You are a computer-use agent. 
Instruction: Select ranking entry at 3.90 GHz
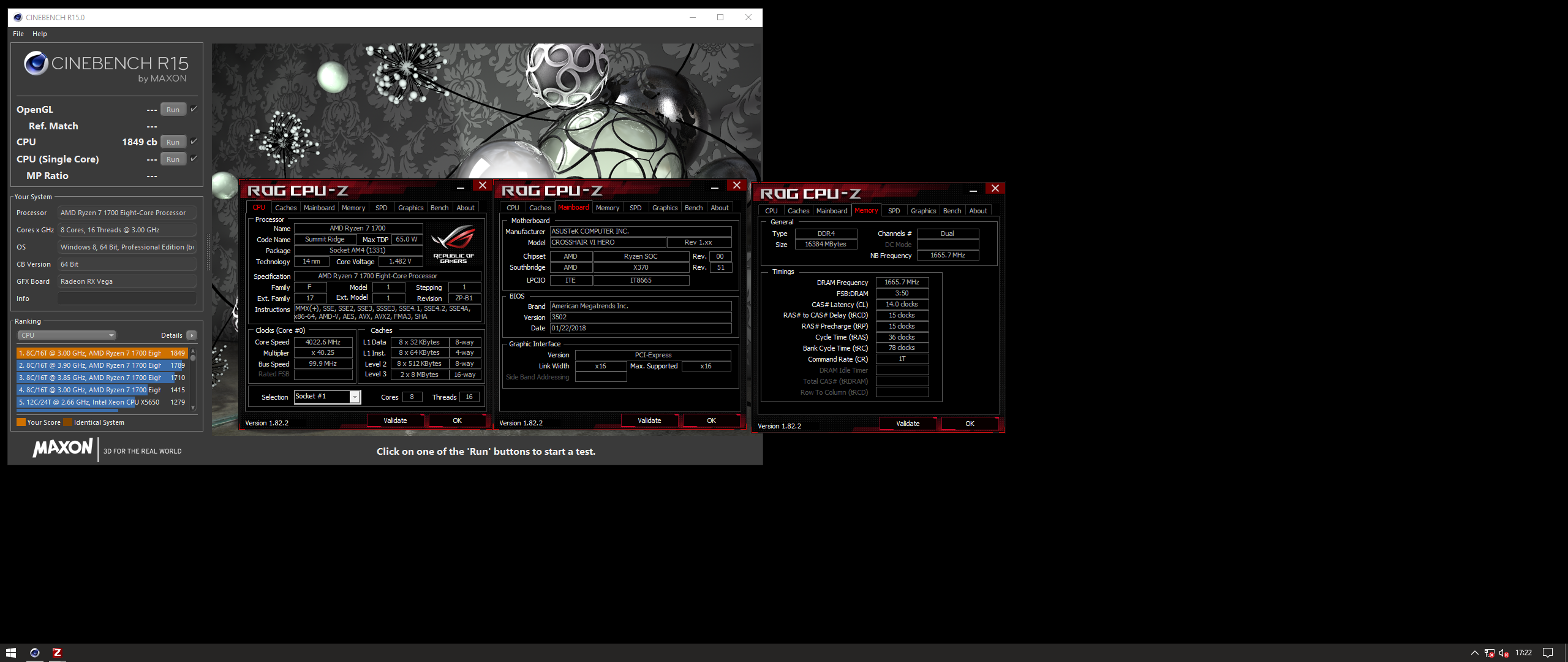[102, 365]
